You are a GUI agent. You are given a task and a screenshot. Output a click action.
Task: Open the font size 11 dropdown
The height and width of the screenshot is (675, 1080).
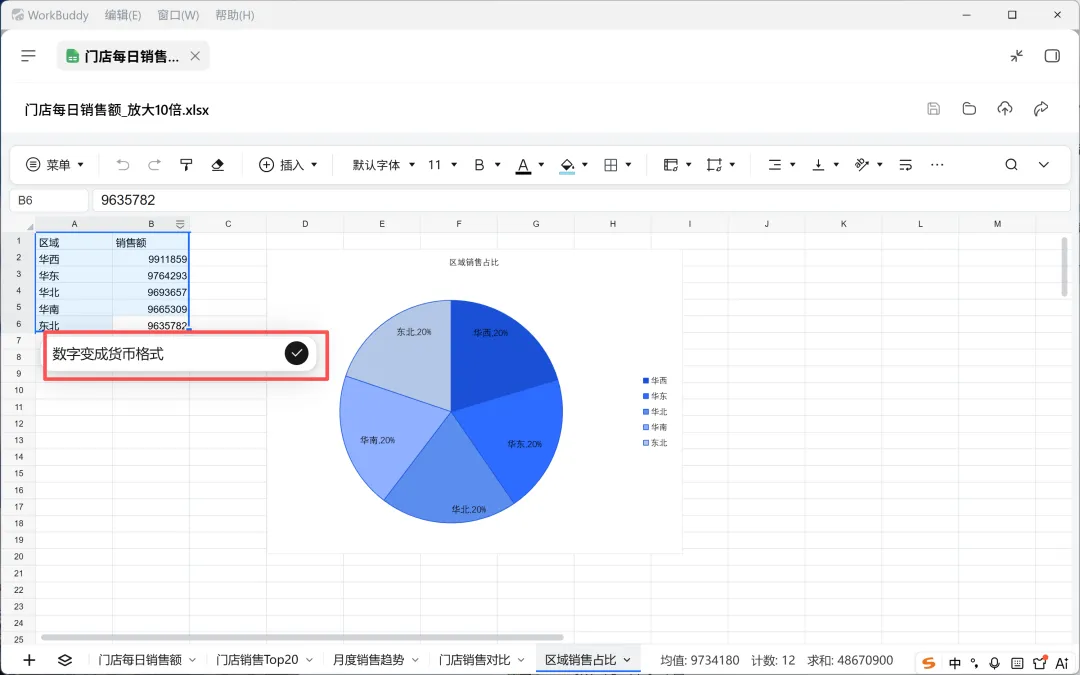[x=442, y=165]
